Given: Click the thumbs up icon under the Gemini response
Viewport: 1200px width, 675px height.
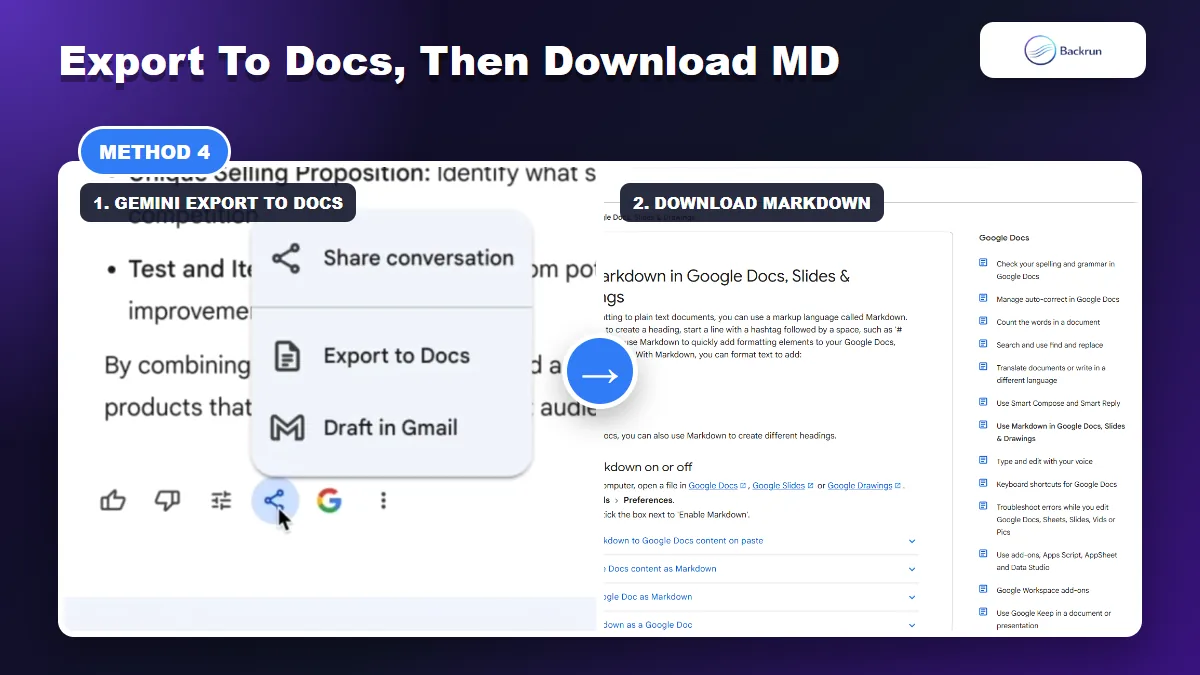Looking at the screenshot, I should point(113,501).
